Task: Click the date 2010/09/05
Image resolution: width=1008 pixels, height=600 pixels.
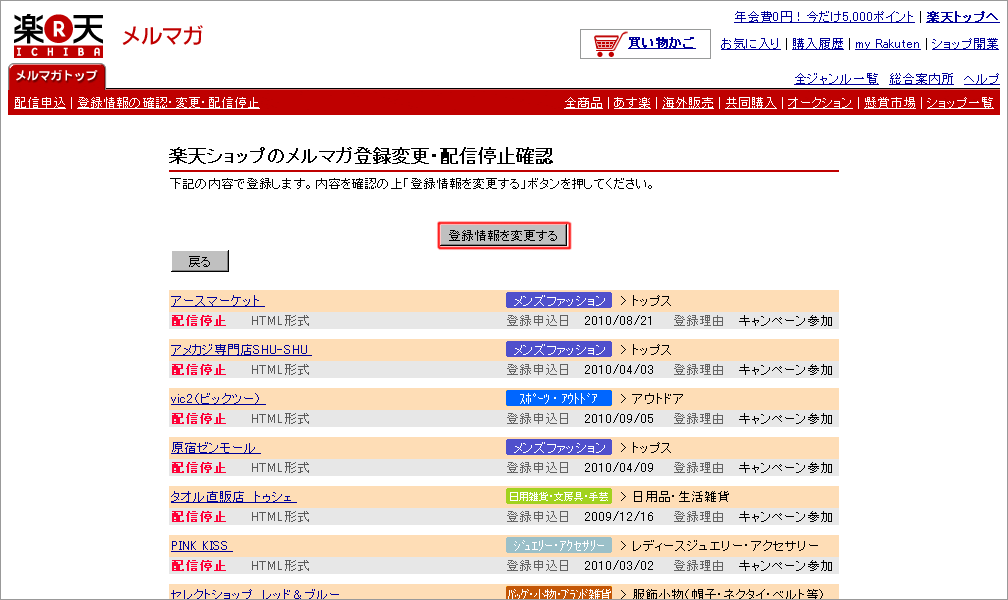Action: click(618, 418)
